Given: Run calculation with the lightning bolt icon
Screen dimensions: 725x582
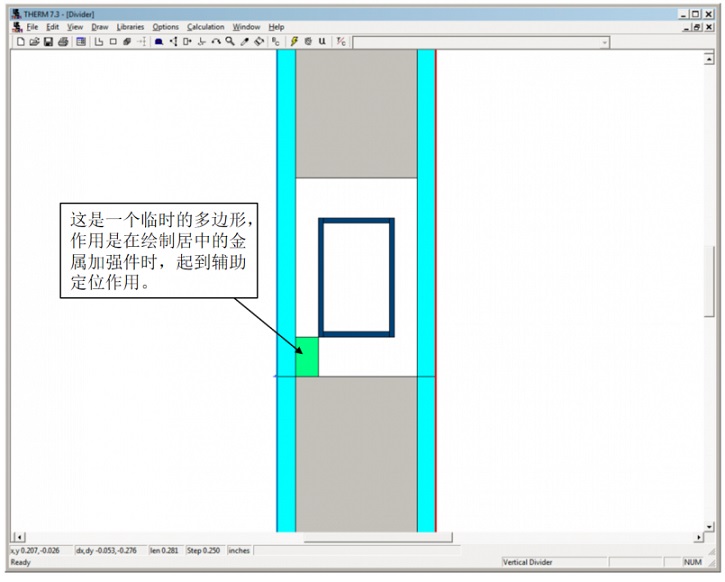Looking at the screenshot, I should [x=294, y=42].
